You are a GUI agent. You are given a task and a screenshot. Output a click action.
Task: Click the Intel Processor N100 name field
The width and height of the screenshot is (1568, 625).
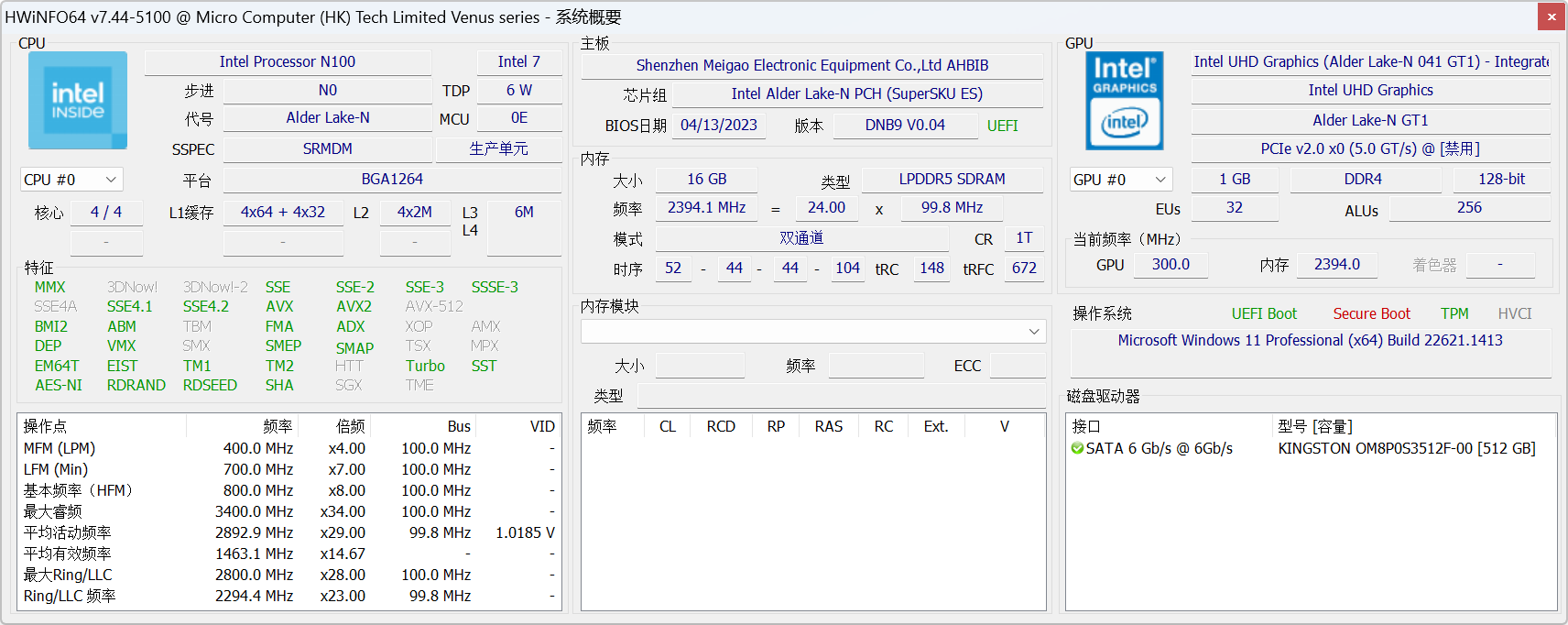pos(288,62)
